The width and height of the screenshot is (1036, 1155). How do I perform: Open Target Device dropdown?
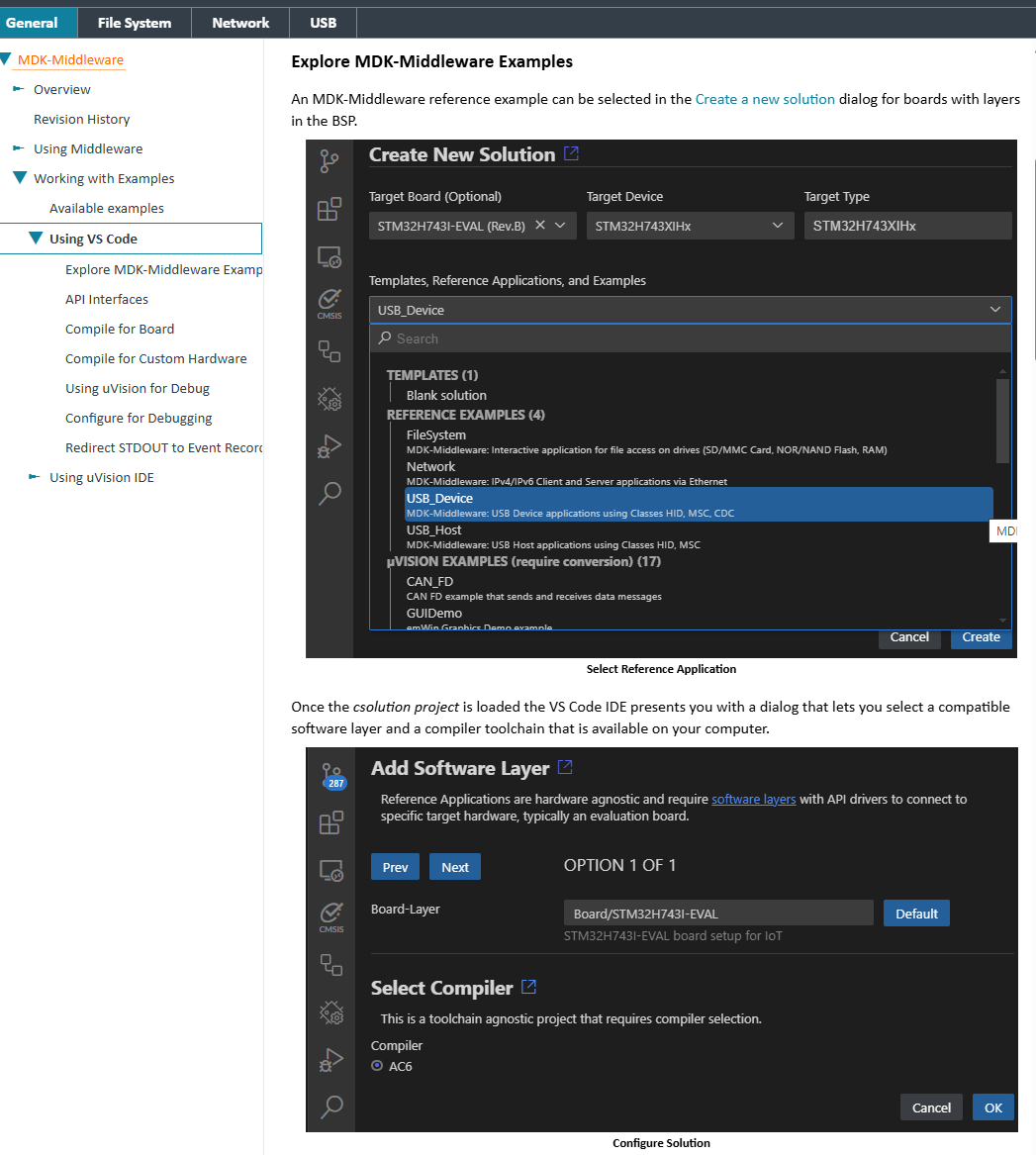(690, 226)
